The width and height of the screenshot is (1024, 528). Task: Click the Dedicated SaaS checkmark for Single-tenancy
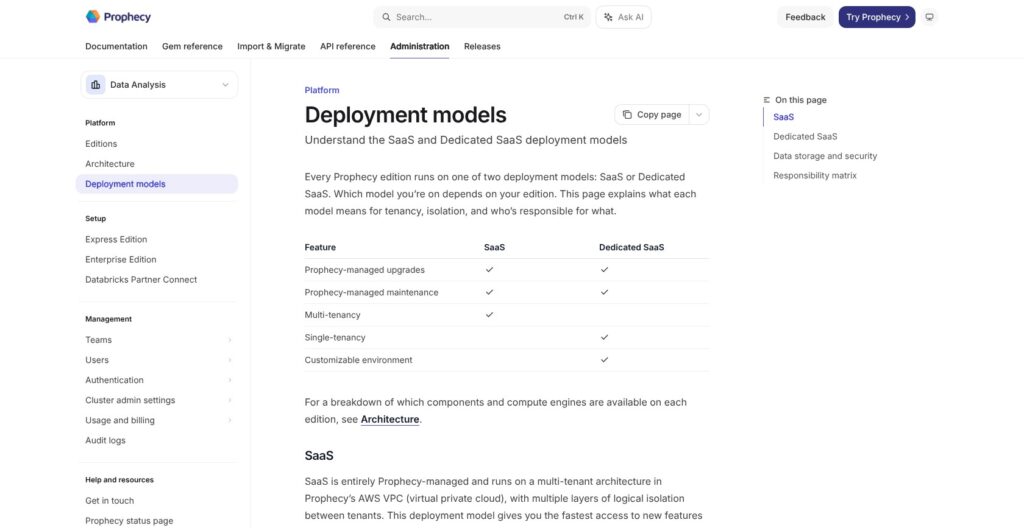604,337
